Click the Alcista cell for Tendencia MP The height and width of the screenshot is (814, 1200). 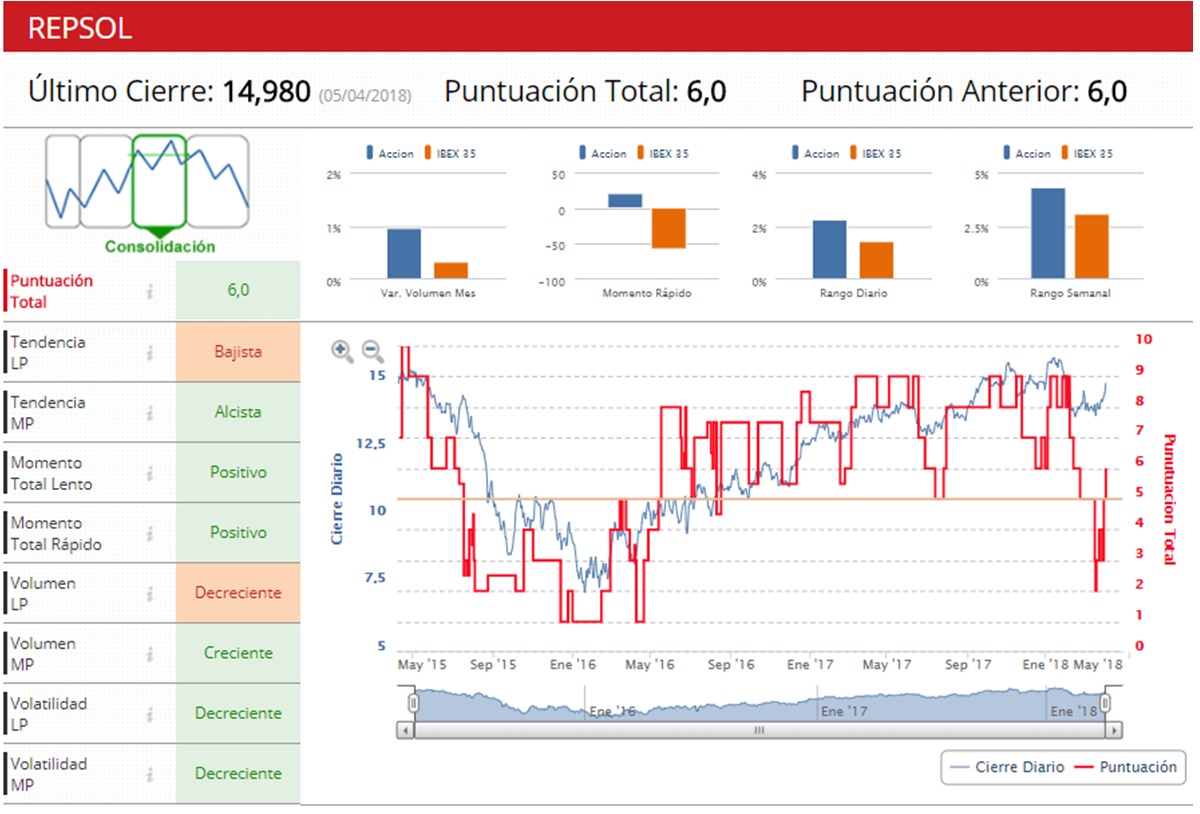238,412
